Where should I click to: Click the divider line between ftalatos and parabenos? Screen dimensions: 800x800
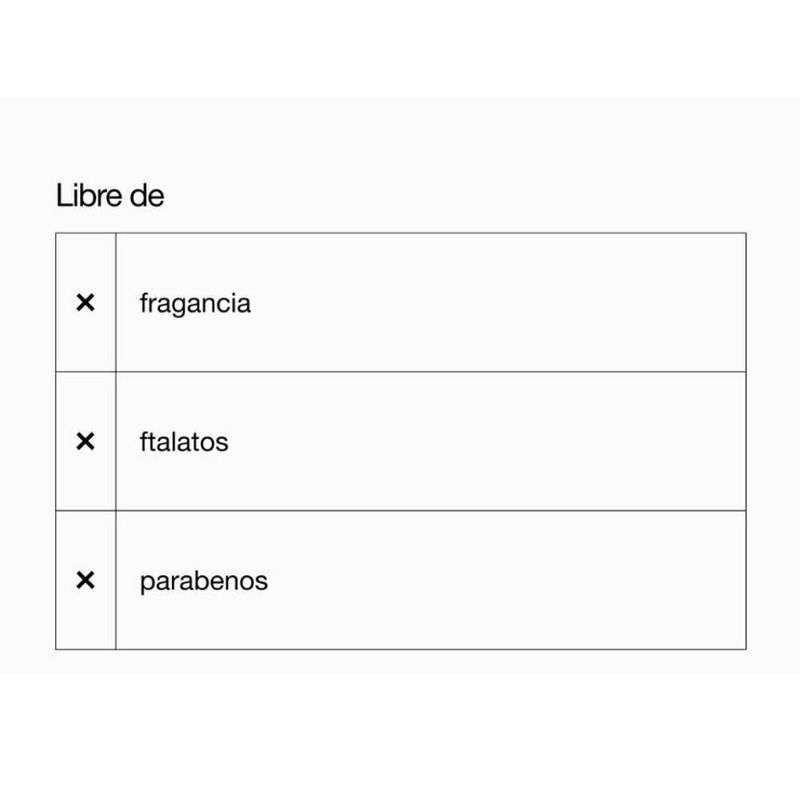430,511
